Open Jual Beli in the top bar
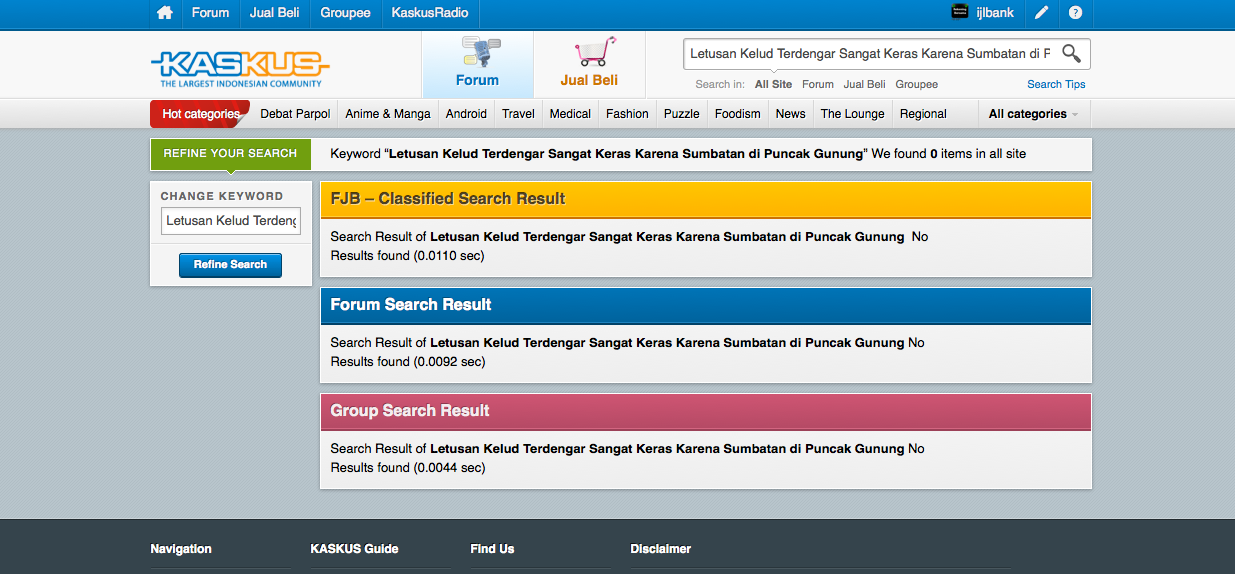 pos(275,13)
